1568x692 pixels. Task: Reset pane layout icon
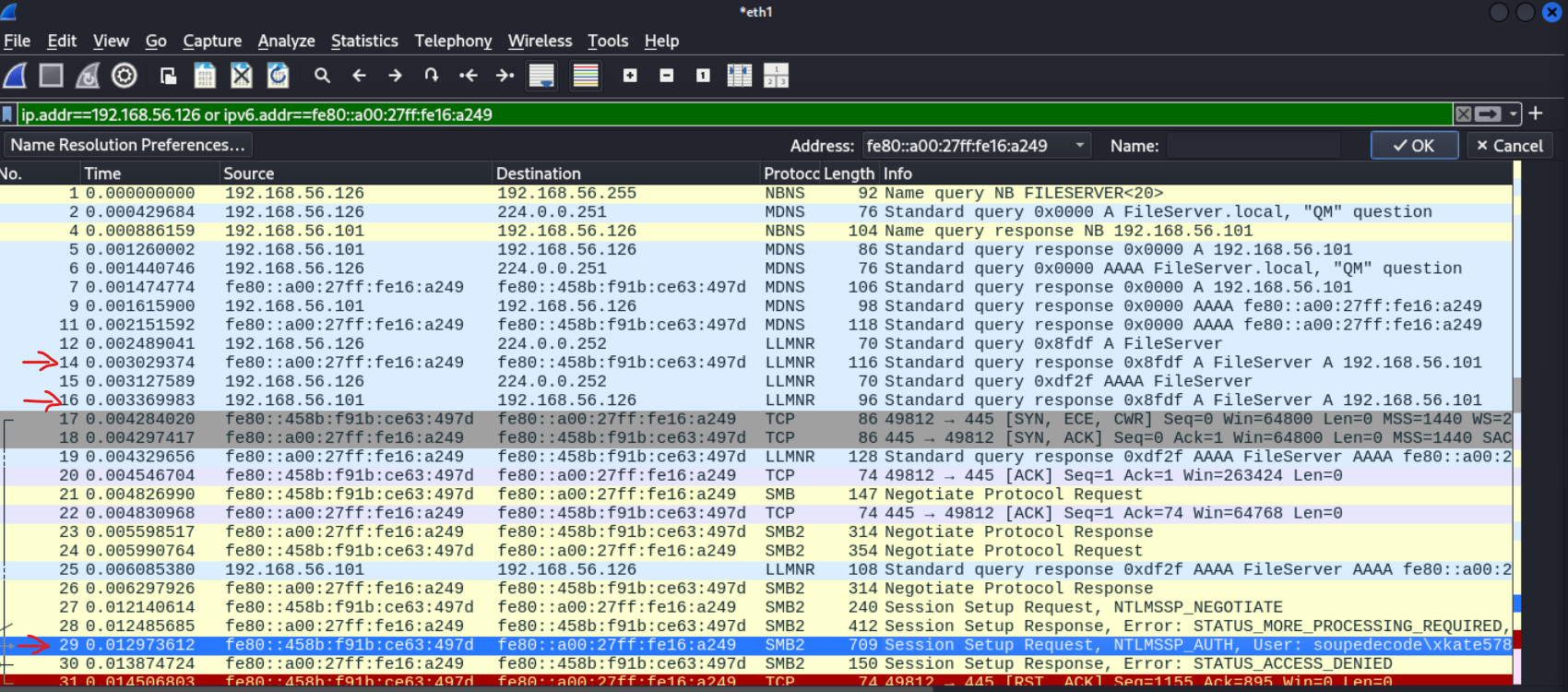tap(776, 76)
